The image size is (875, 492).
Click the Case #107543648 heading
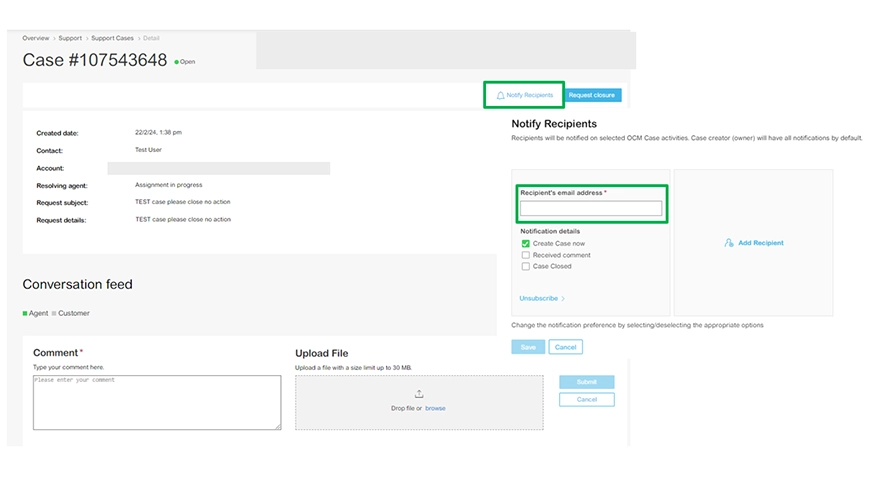[95, 60]
